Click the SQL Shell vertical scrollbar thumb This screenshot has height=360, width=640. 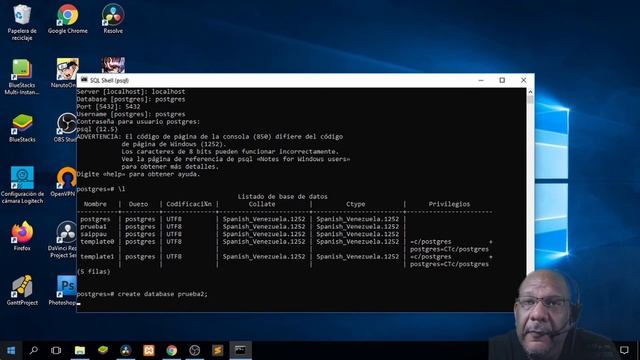coord(530,100)
